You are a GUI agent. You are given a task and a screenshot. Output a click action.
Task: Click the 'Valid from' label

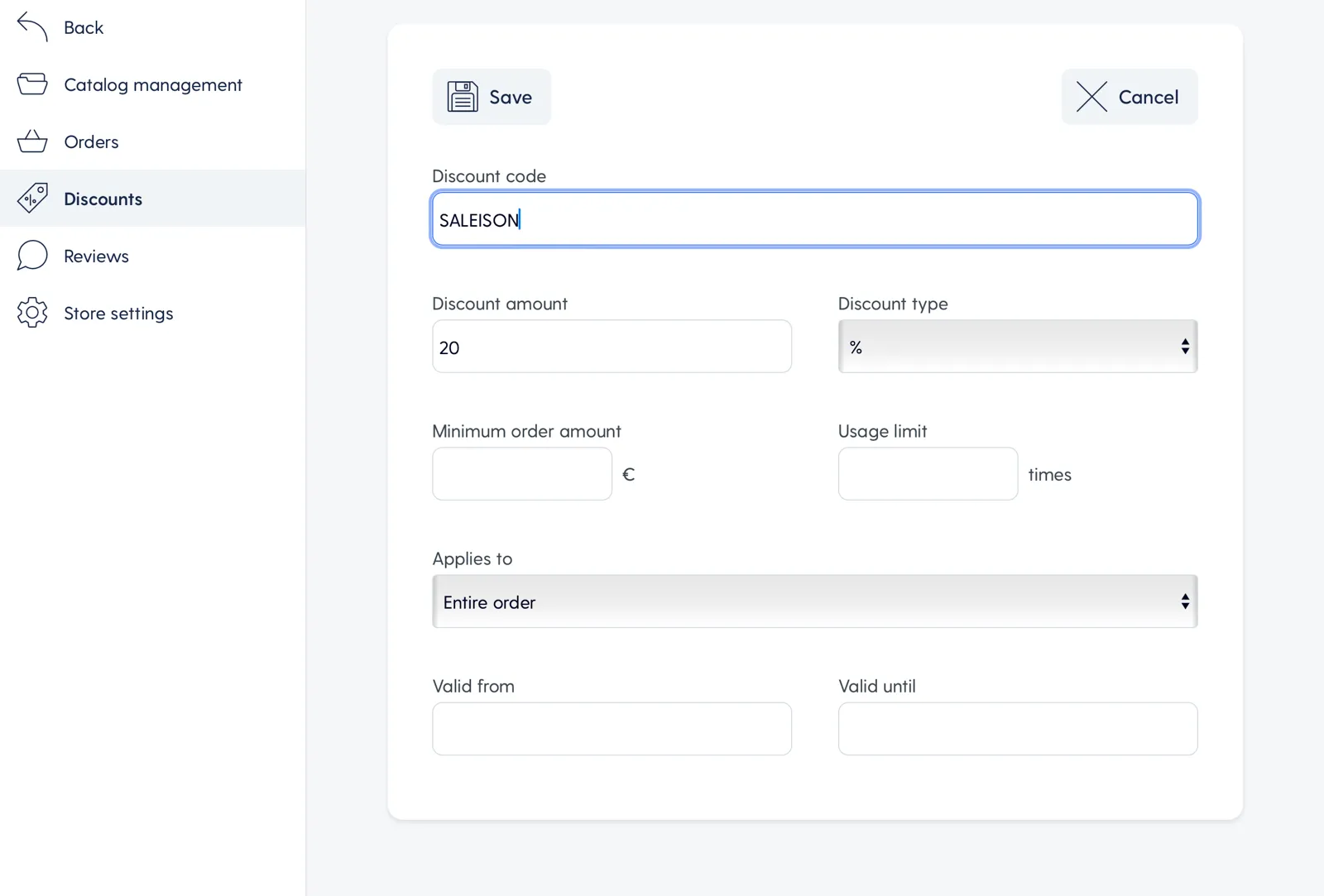click(473, 686)
